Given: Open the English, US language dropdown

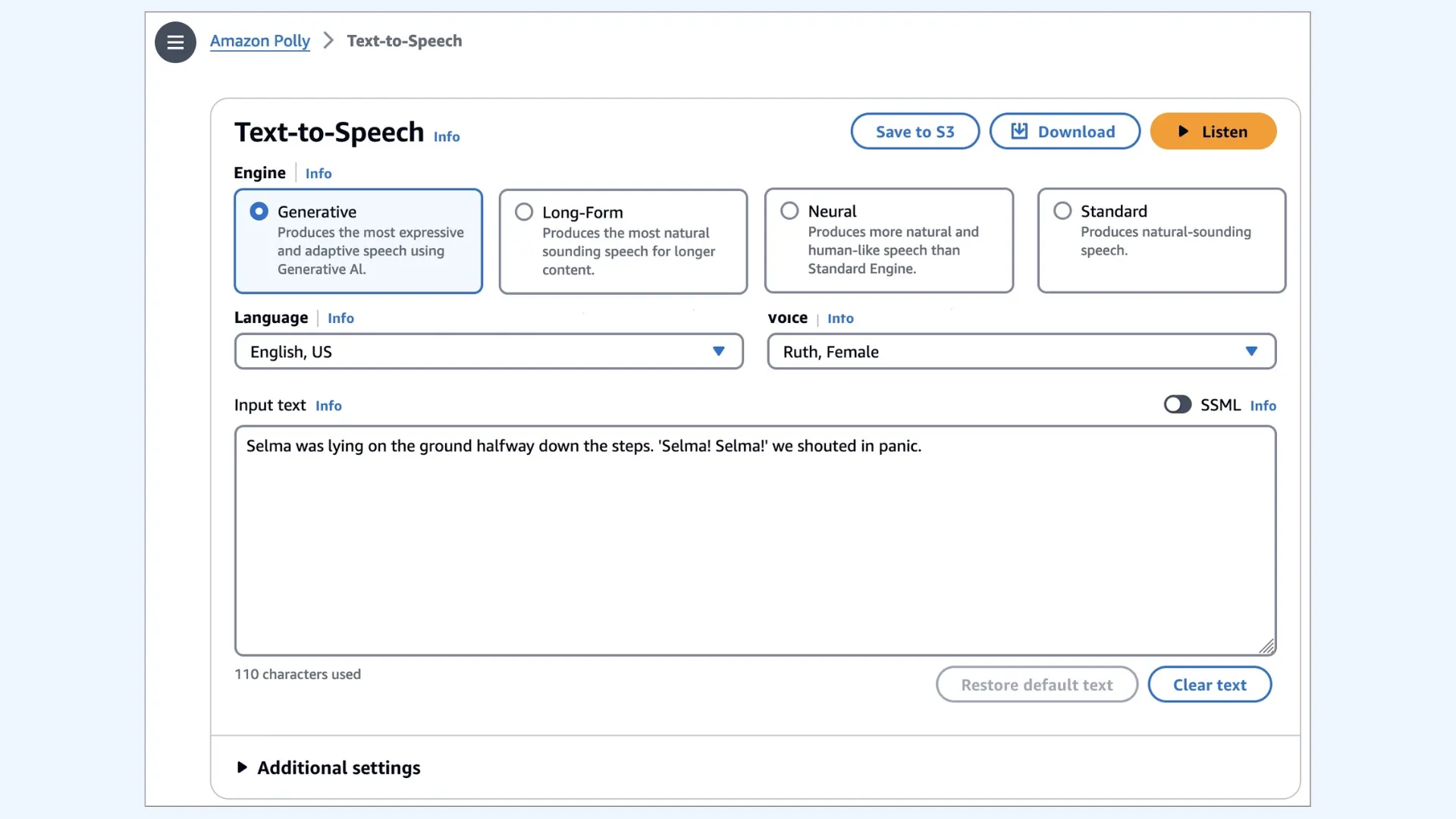Looking at the screenshot, I should coord(488,351).
